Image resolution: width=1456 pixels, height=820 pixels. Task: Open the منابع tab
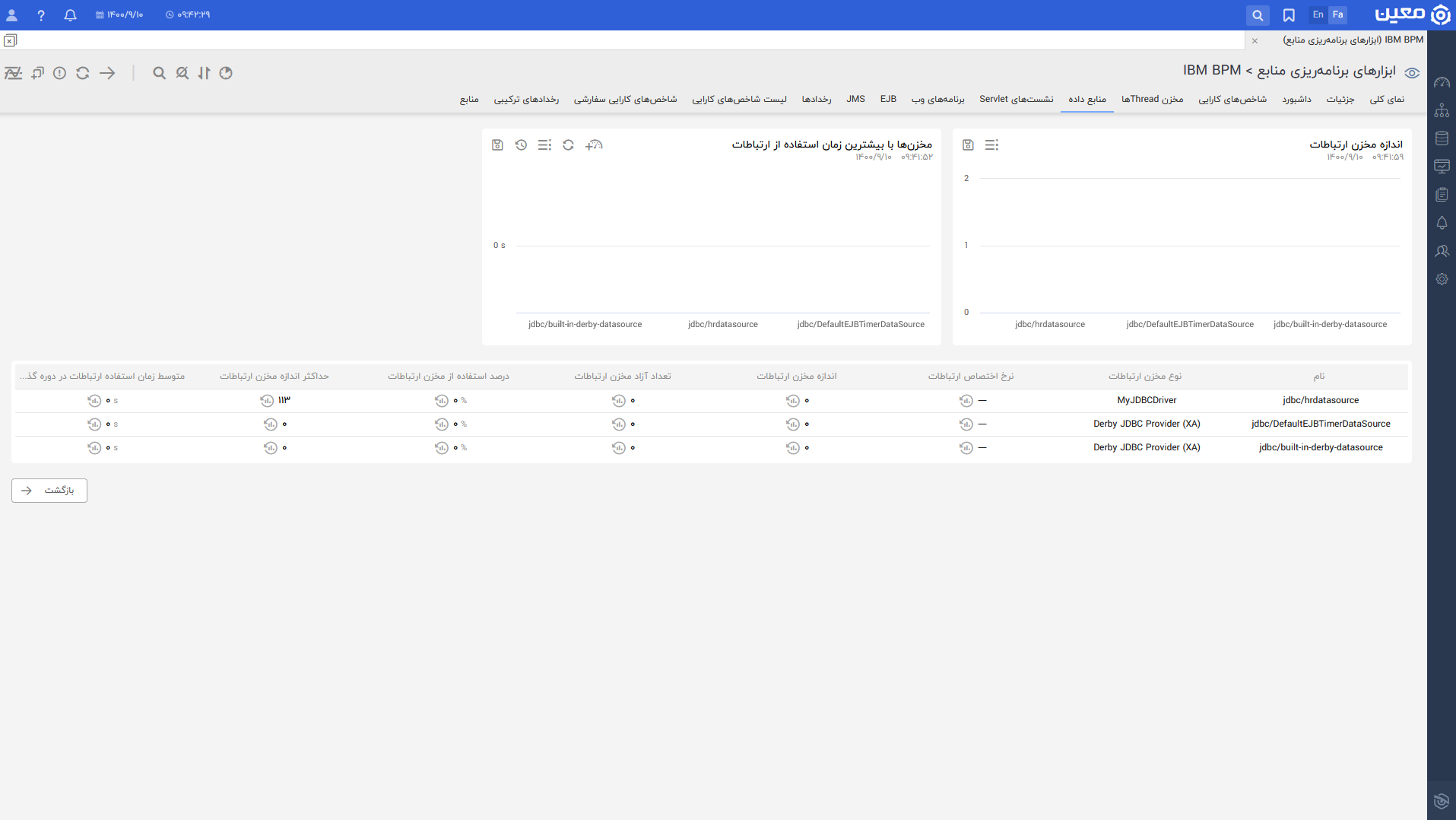(469, 100)
